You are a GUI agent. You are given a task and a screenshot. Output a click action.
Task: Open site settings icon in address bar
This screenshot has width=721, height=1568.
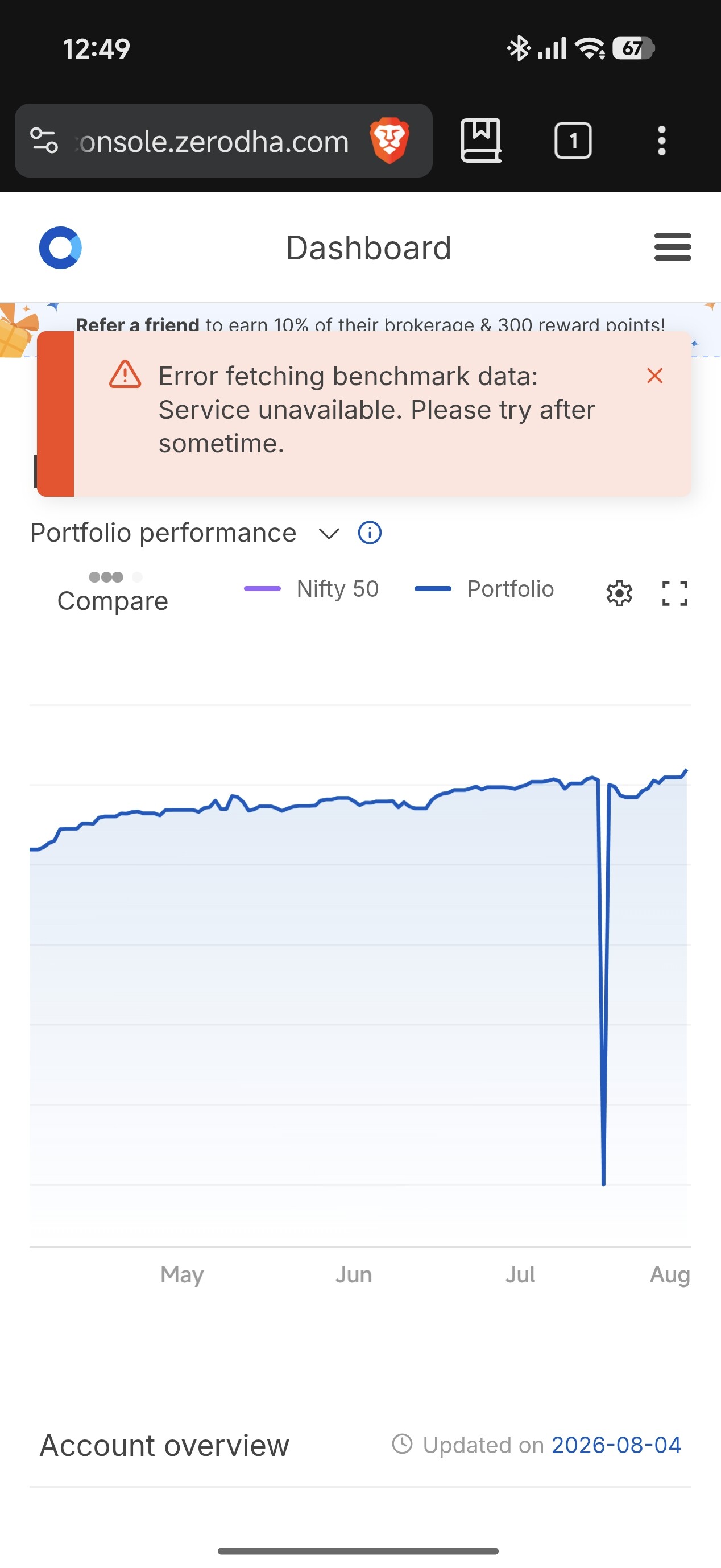44,141
